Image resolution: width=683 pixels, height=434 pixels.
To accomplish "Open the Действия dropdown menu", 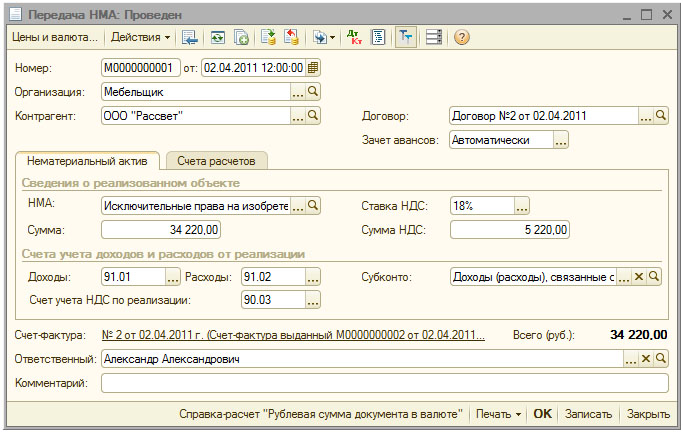I will [x=140, y=37].
